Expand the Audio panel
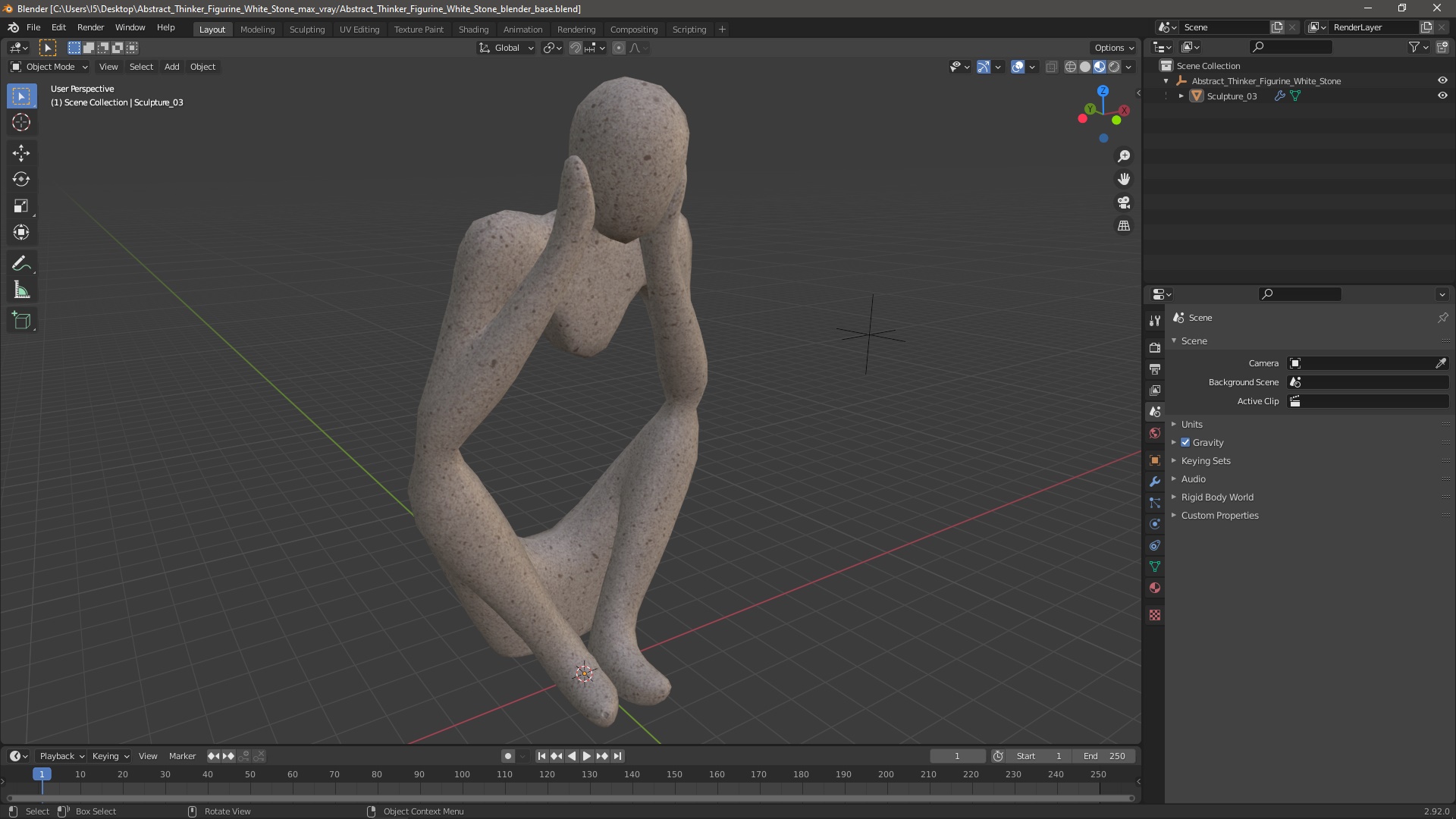This screenshot has width=1456, height=819. pos(1193,479)
